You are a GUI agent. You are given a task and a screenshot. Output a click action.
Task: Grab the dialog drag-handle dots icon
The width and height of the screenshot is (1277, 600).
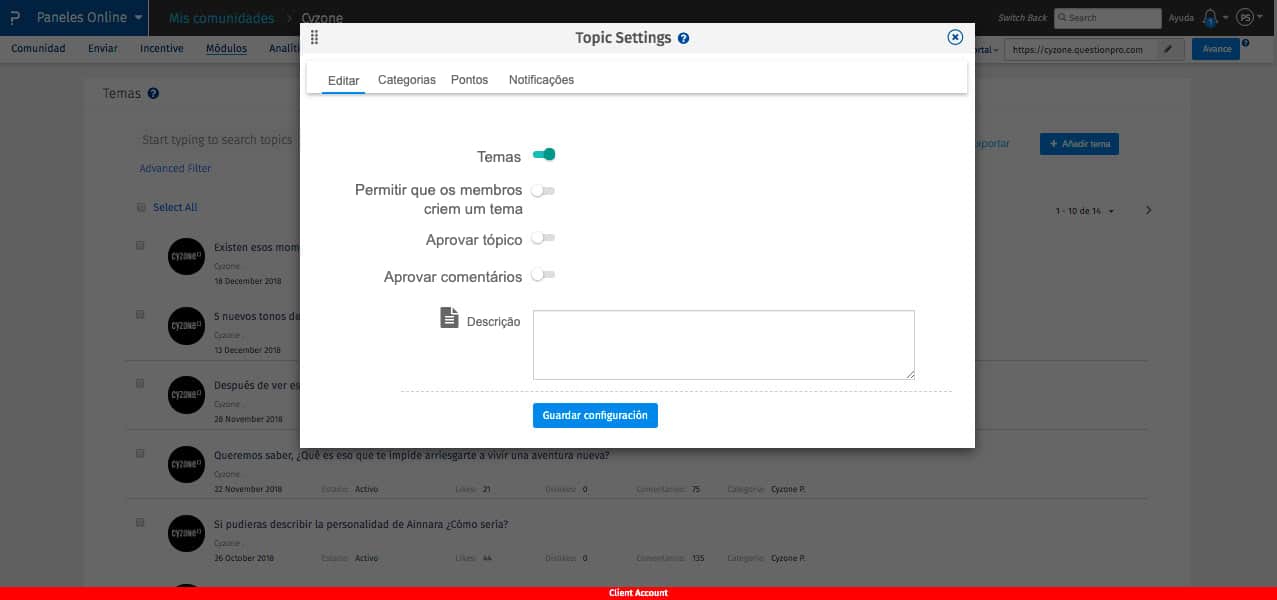pyautogui.click(x=315, y=38)
